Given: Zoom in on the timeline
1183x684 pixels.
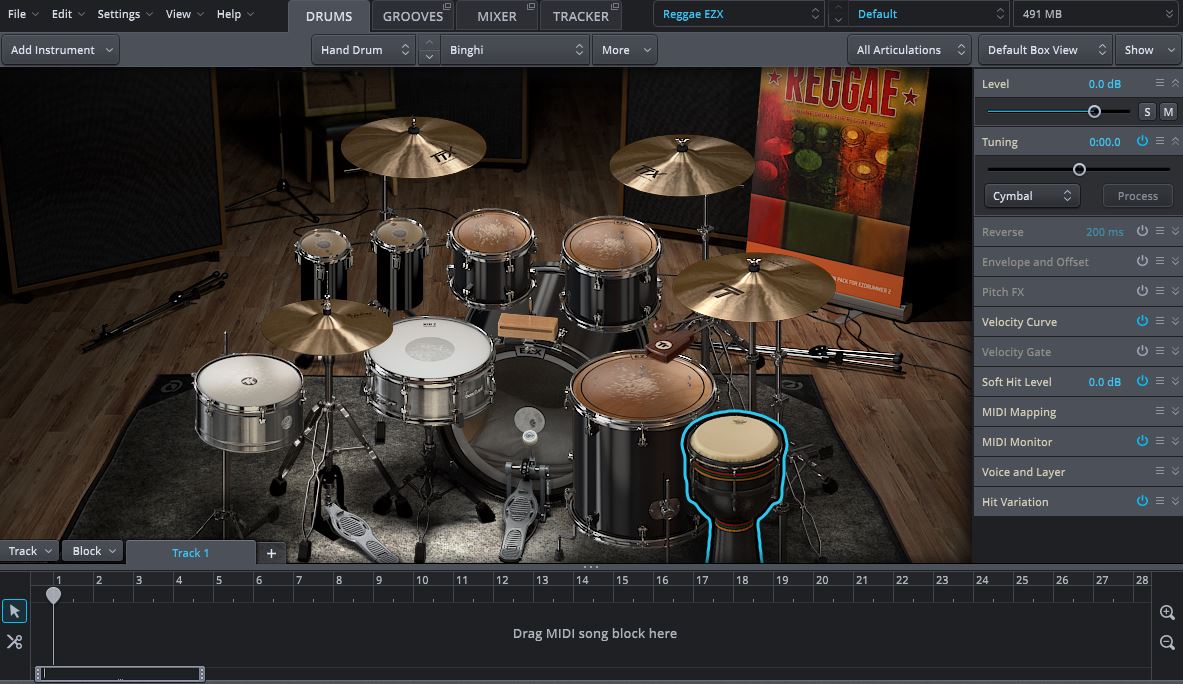Looking at the screenshot, I should tap(1167, 612).
